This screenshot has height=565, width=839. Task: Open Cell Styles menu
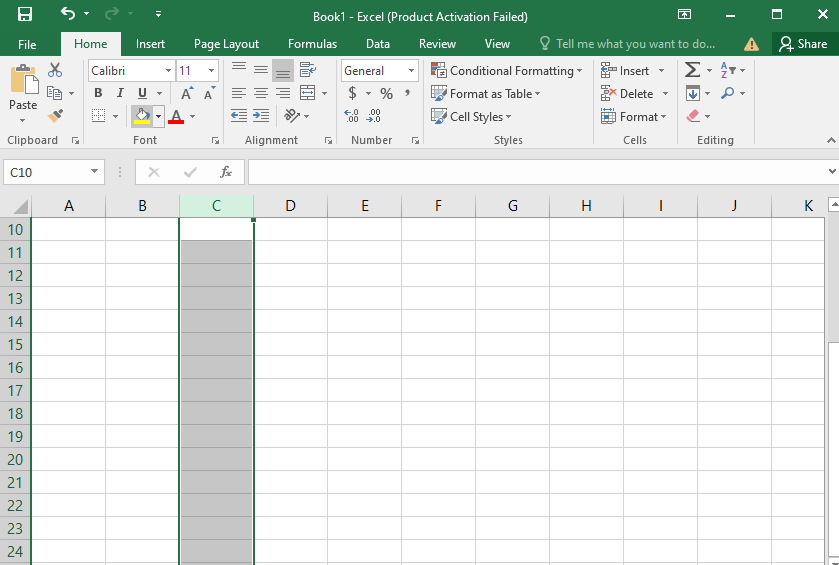pyautogui.click(x=471, y=117)
